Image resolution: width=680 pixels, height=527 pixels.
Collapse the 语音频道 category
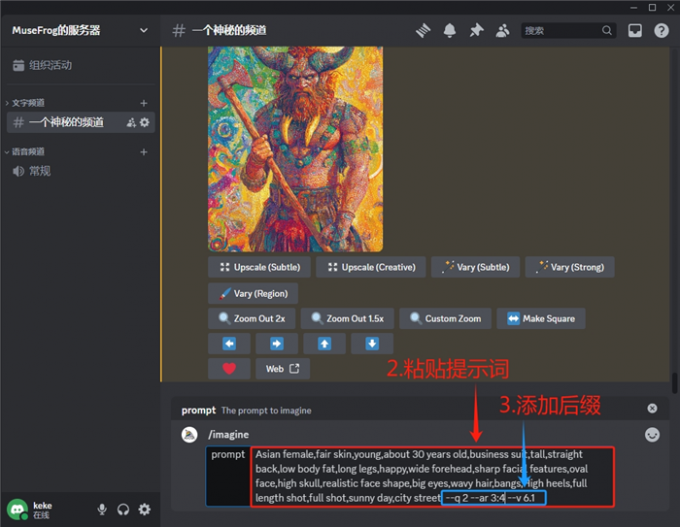(25, 152)
